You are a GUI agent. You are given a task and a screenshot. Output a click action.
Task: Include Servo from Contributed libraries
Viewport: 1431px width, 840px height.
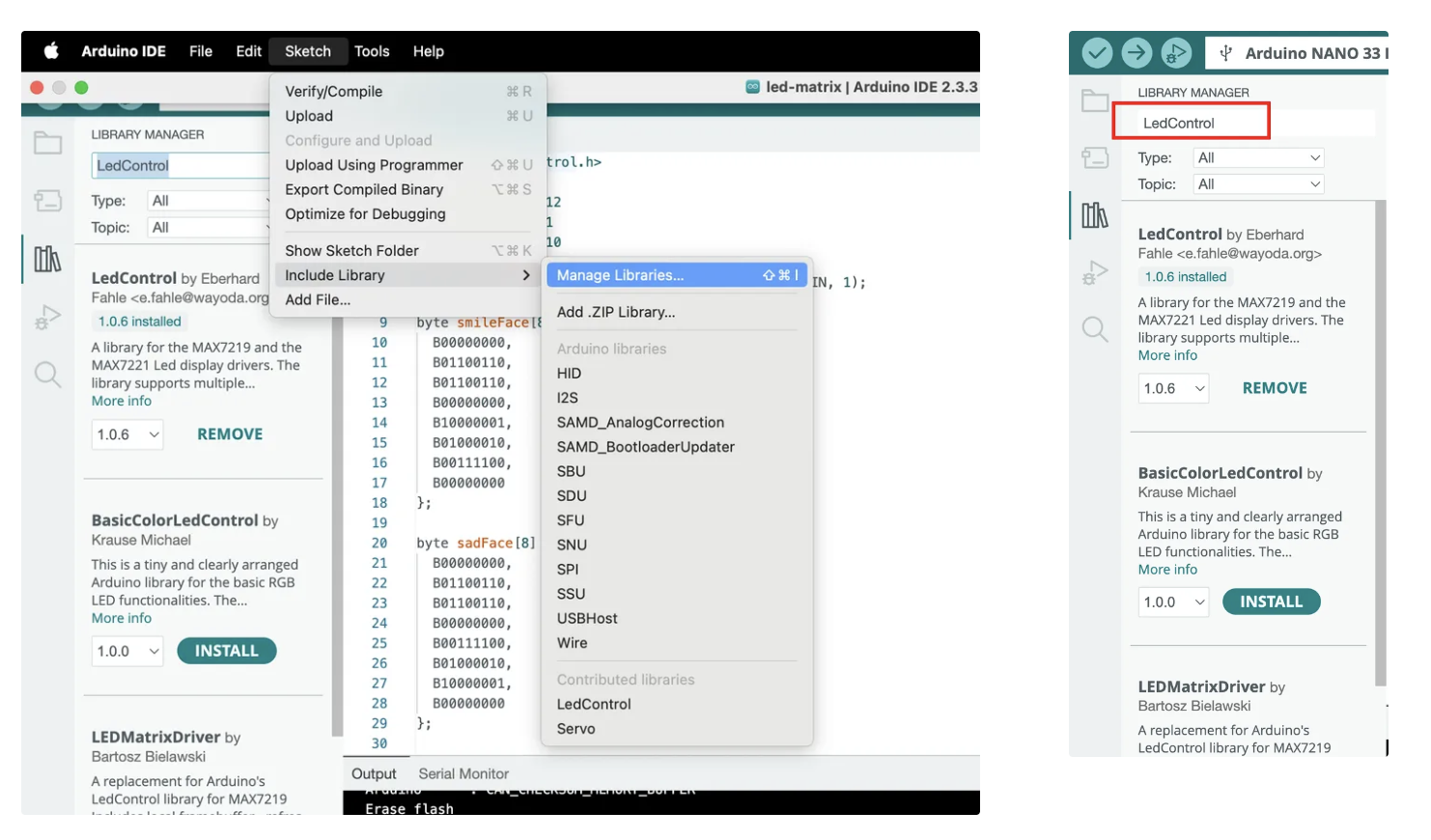(x=677, y=729)
